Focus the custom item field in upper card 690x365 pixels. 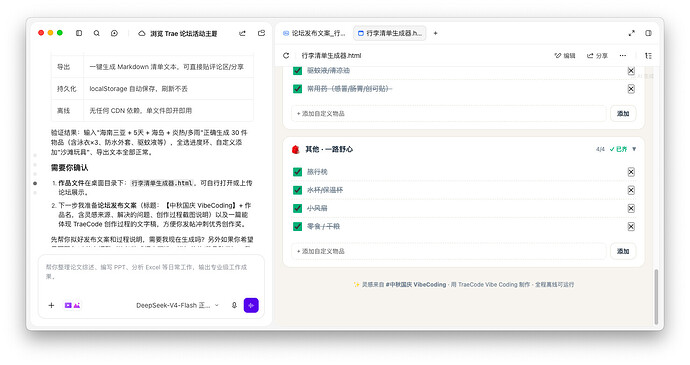(448, 114)
